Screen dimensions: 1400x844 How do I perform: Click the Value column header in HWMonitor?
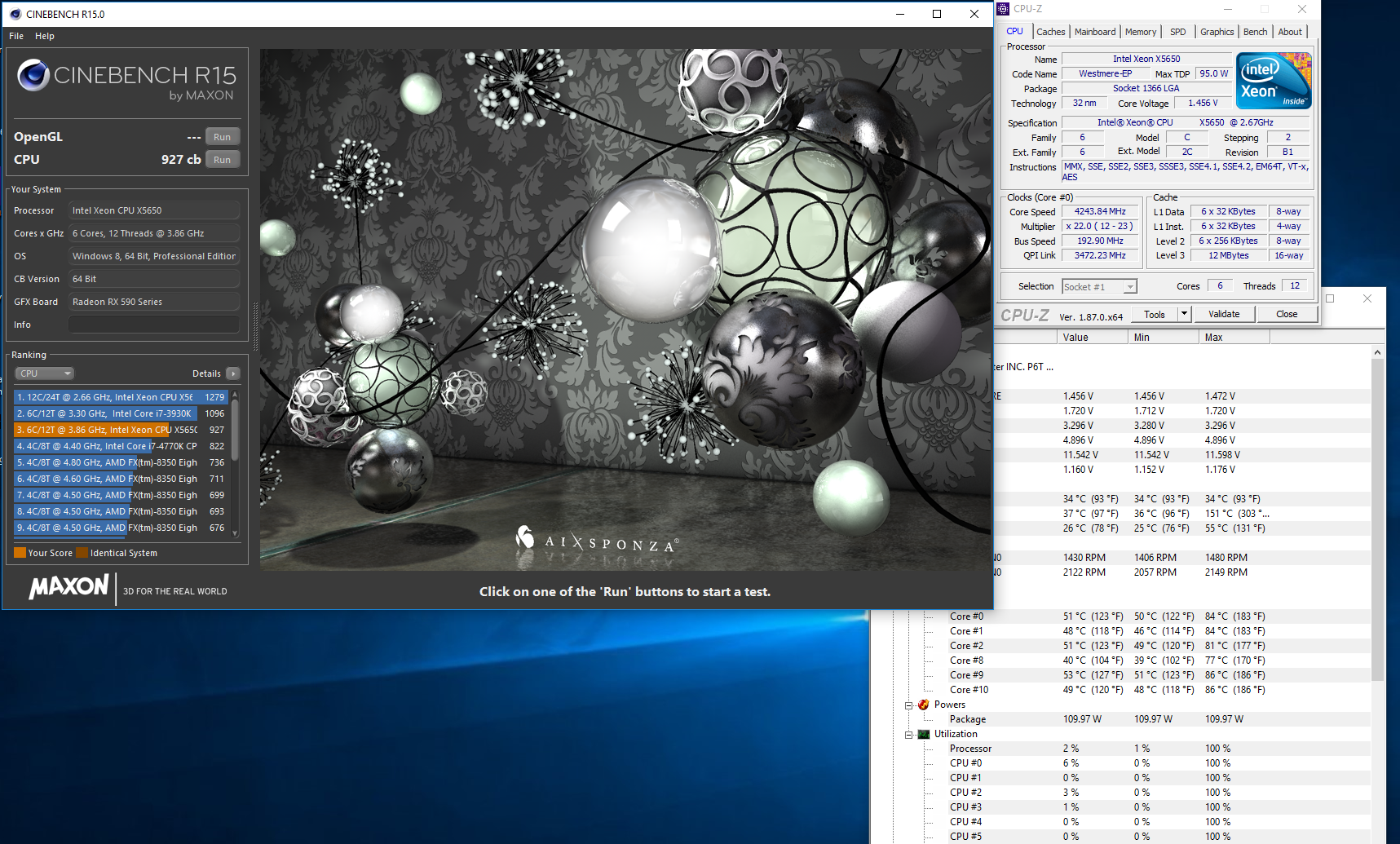point(1093,338)
